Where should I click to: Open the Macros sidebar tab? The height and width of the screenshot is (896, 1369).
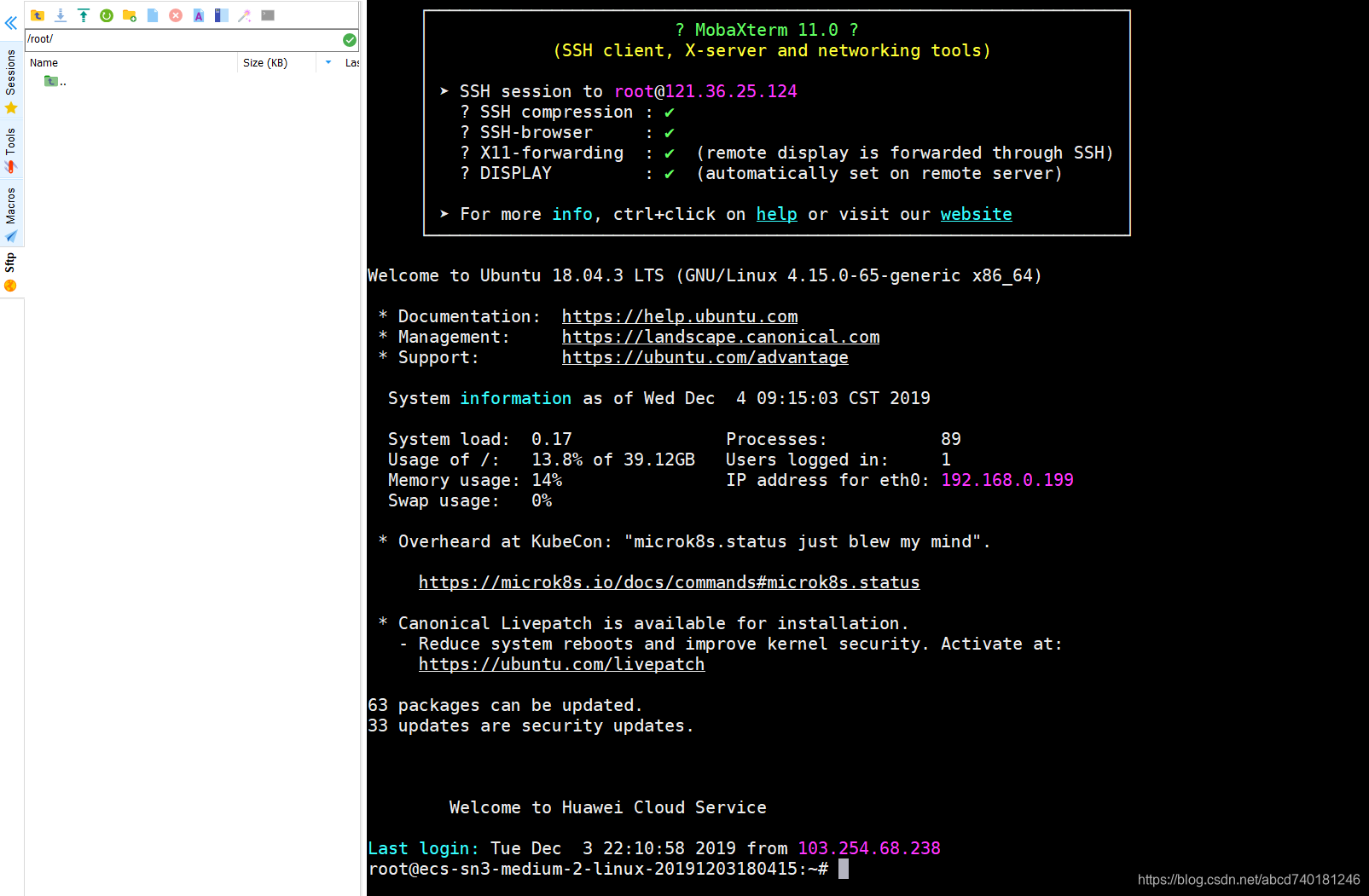pos(11,214)
